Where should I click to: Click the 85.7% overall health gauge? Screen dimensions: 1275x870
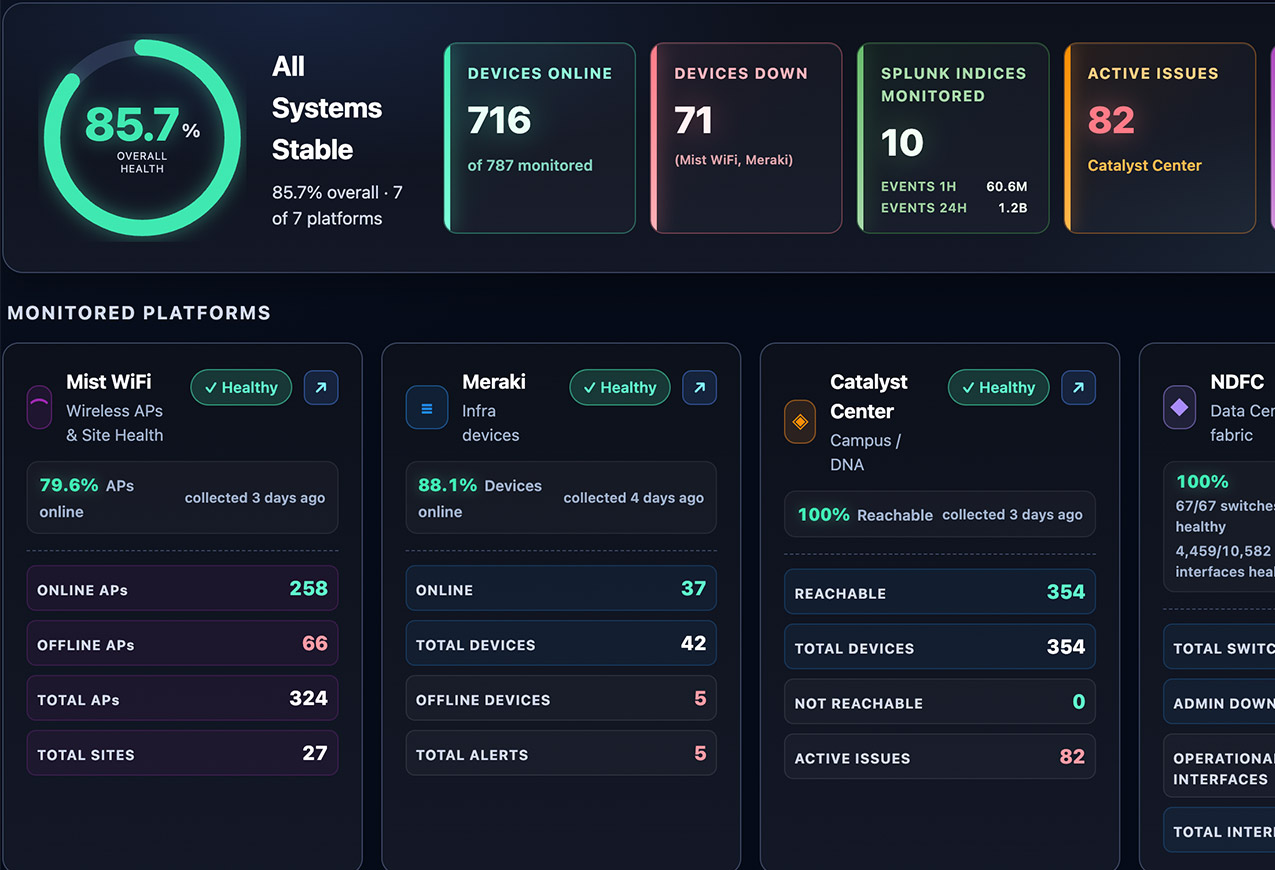coord(141,138)
